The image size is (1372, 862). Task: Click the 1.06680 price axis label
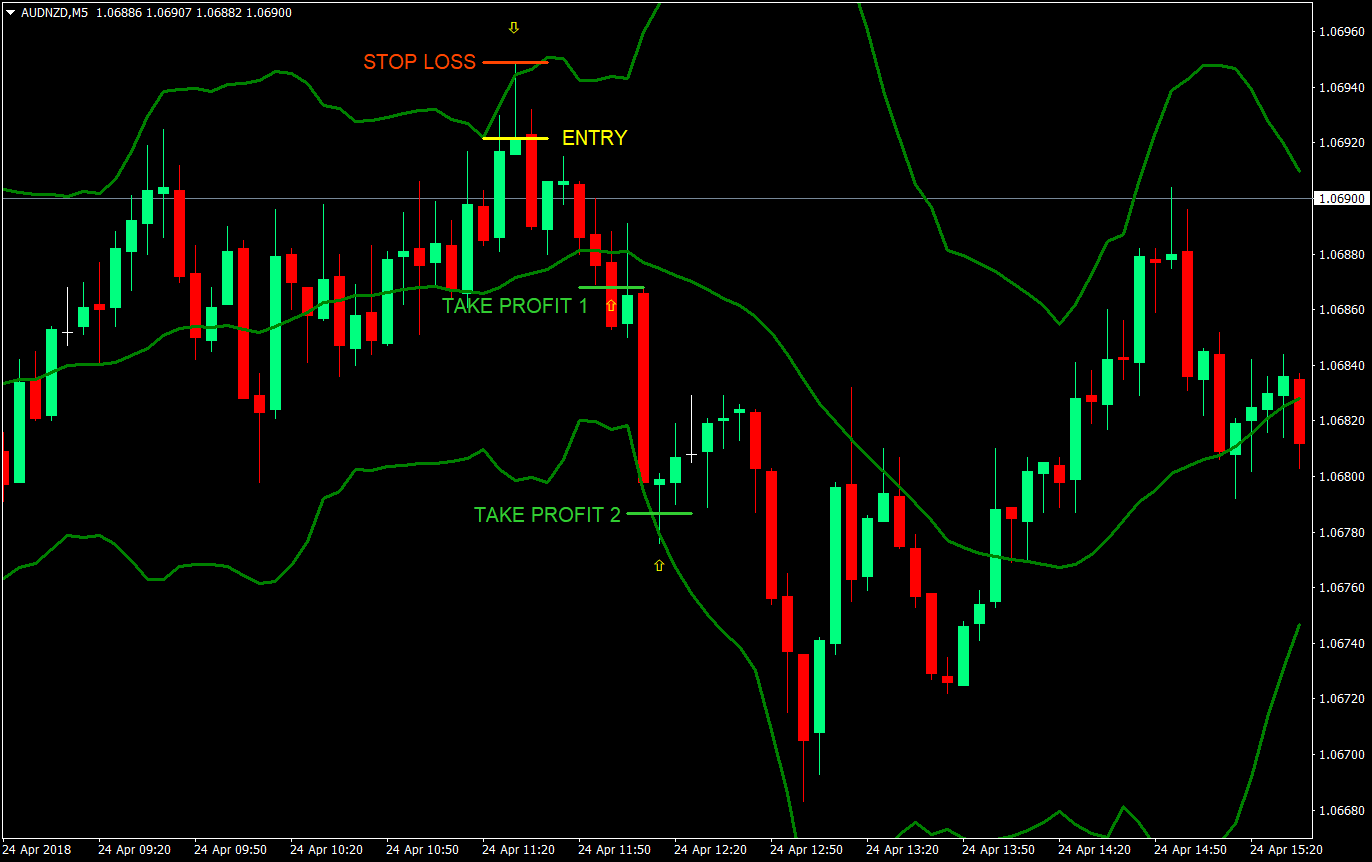(x=1341, y=809)
